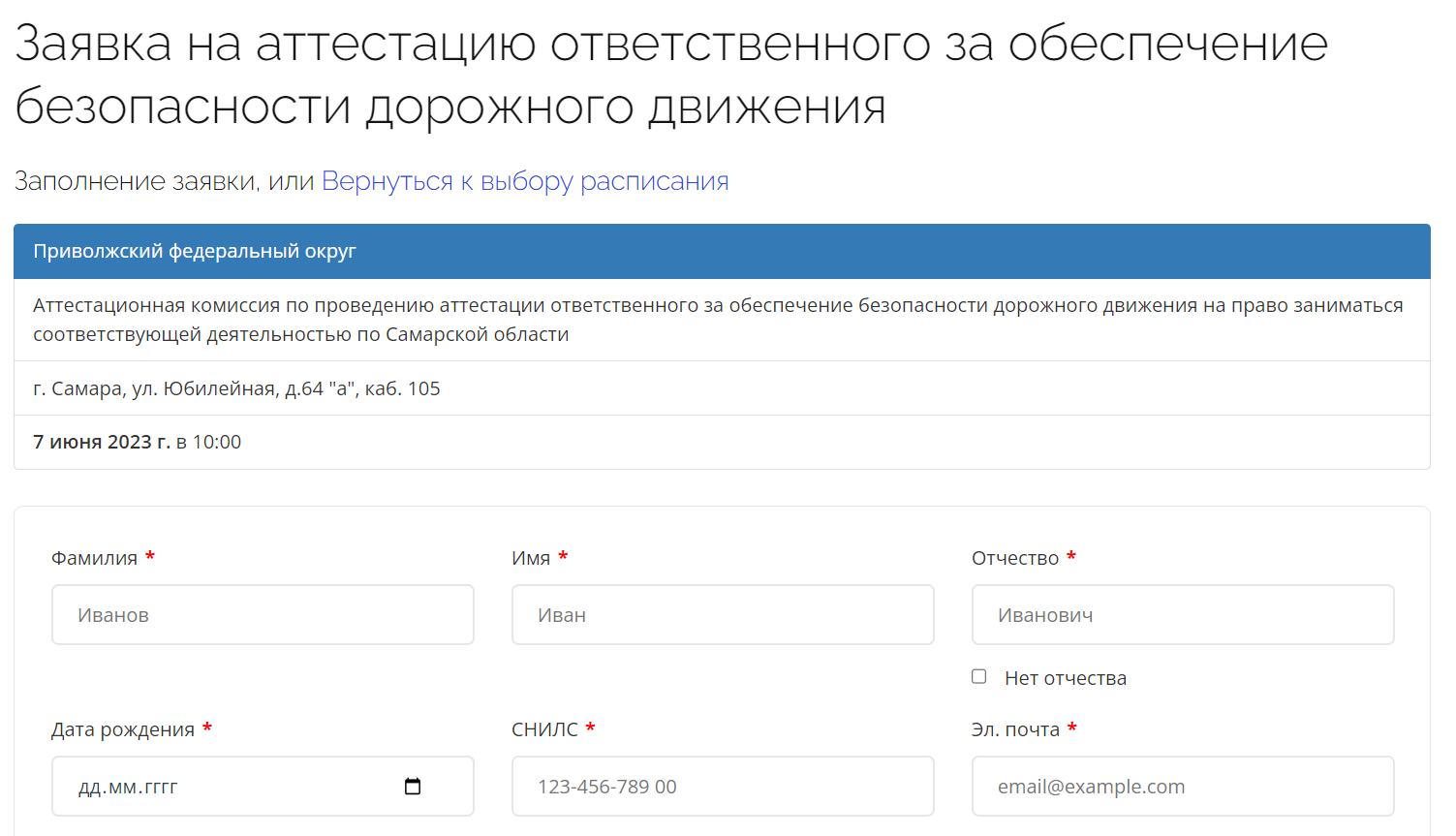Viewport: 1456px width, 836px height.
Task: Focus the Отчество input field
Action: pos(1183,614)
